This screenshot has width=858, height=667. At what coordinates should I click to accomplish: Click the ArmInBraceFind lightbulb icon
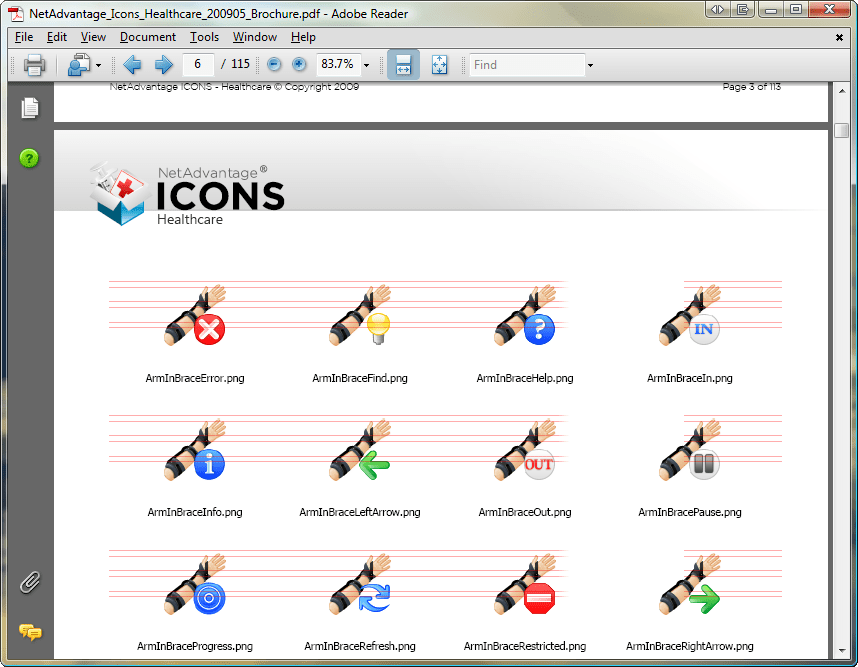(360, 315)
